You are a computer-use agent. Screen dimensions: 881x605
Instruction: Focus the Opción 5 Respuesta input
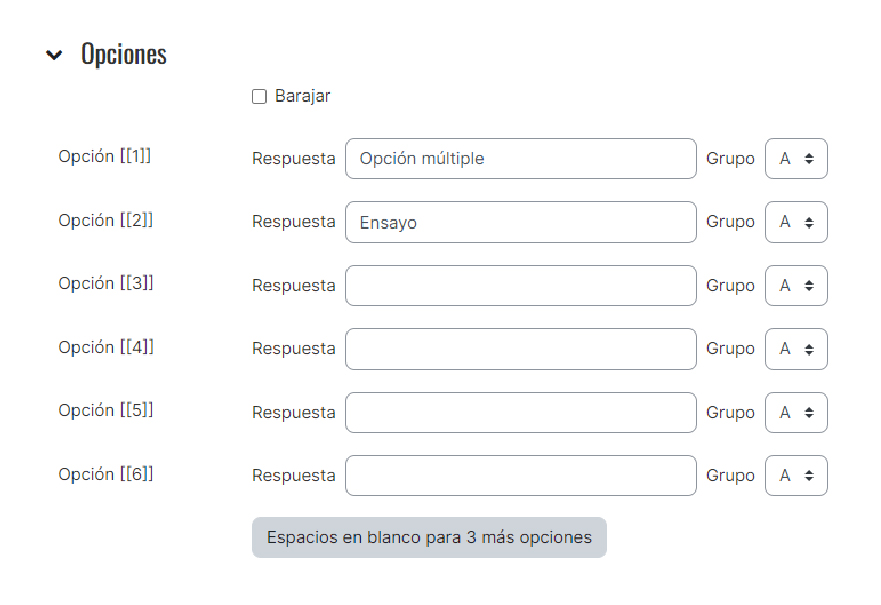(x=521, y=412)
